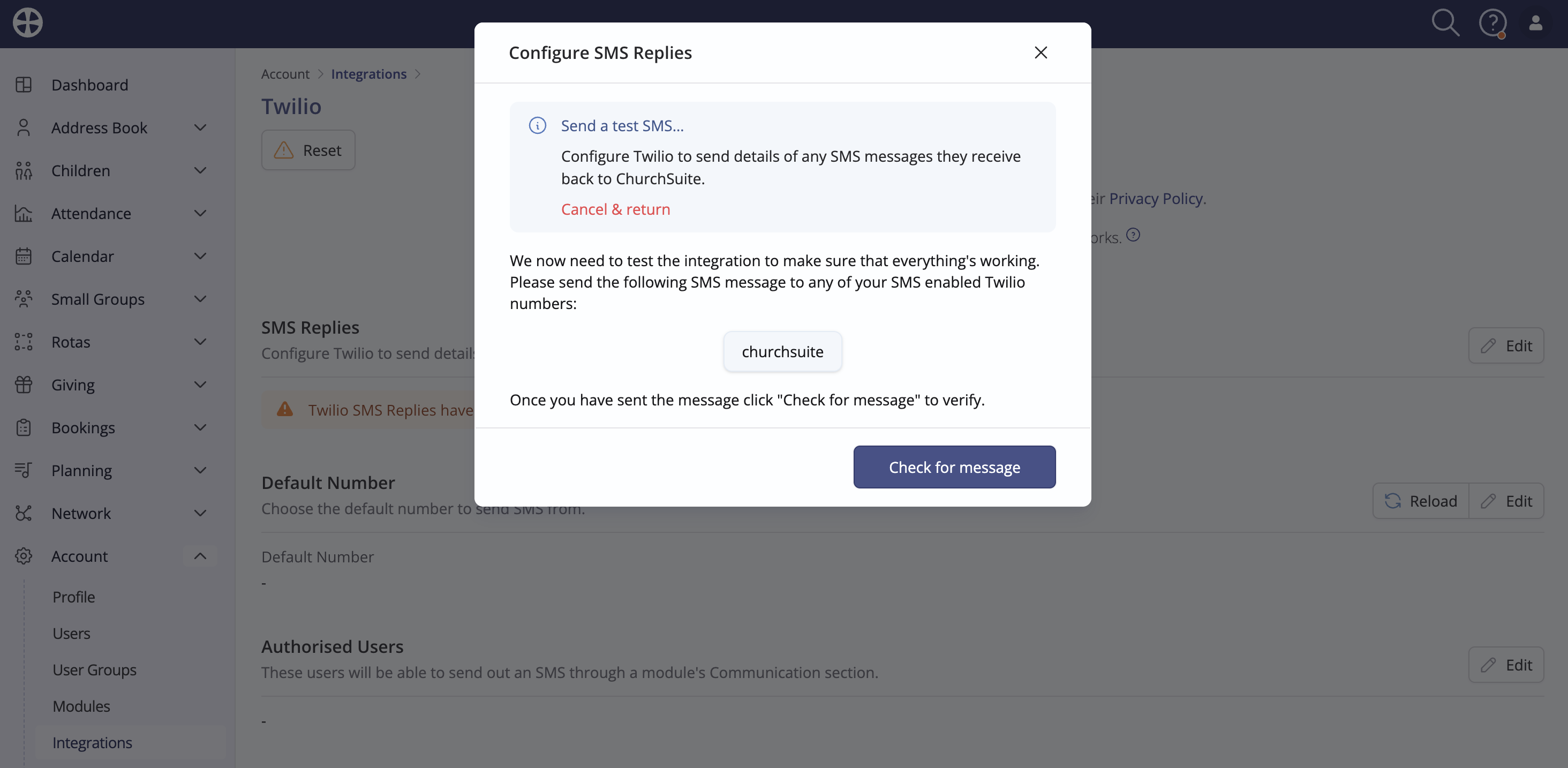
Task: Click the Dashboard sidebar icon
Action: [24, 85]
